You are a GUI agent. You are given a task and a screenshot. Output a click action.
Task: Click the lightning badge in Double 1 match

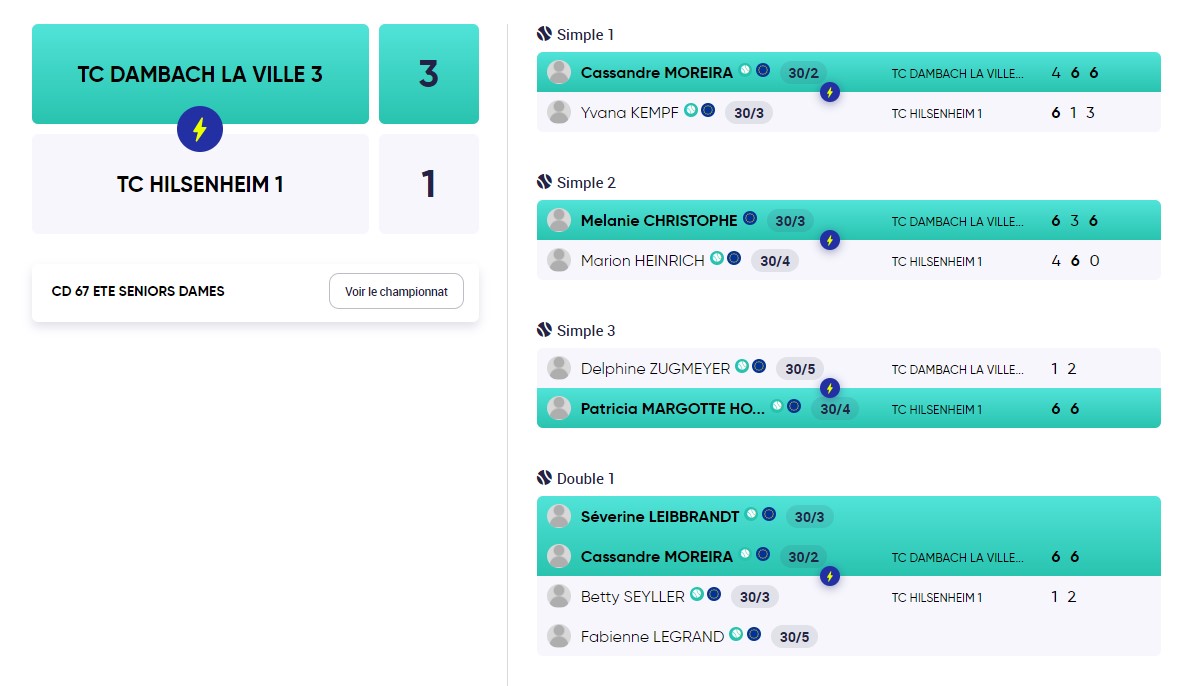(x=830, y=576)
